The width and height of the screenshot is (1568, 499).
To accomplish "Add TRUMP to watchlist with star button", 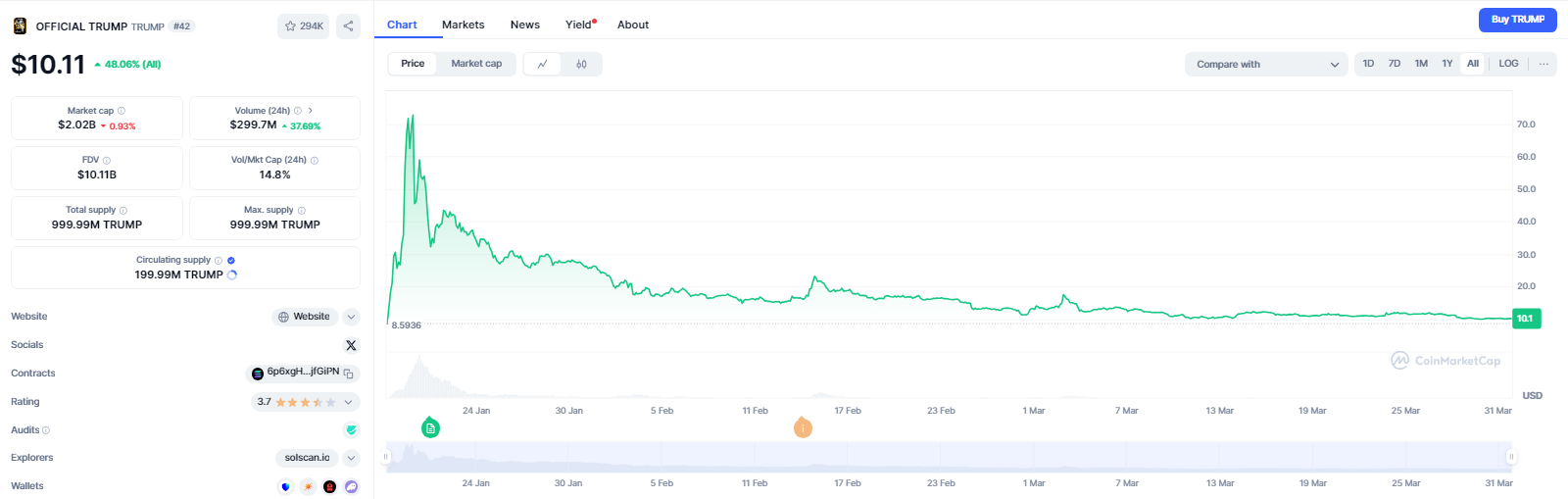I will point(303,26).
